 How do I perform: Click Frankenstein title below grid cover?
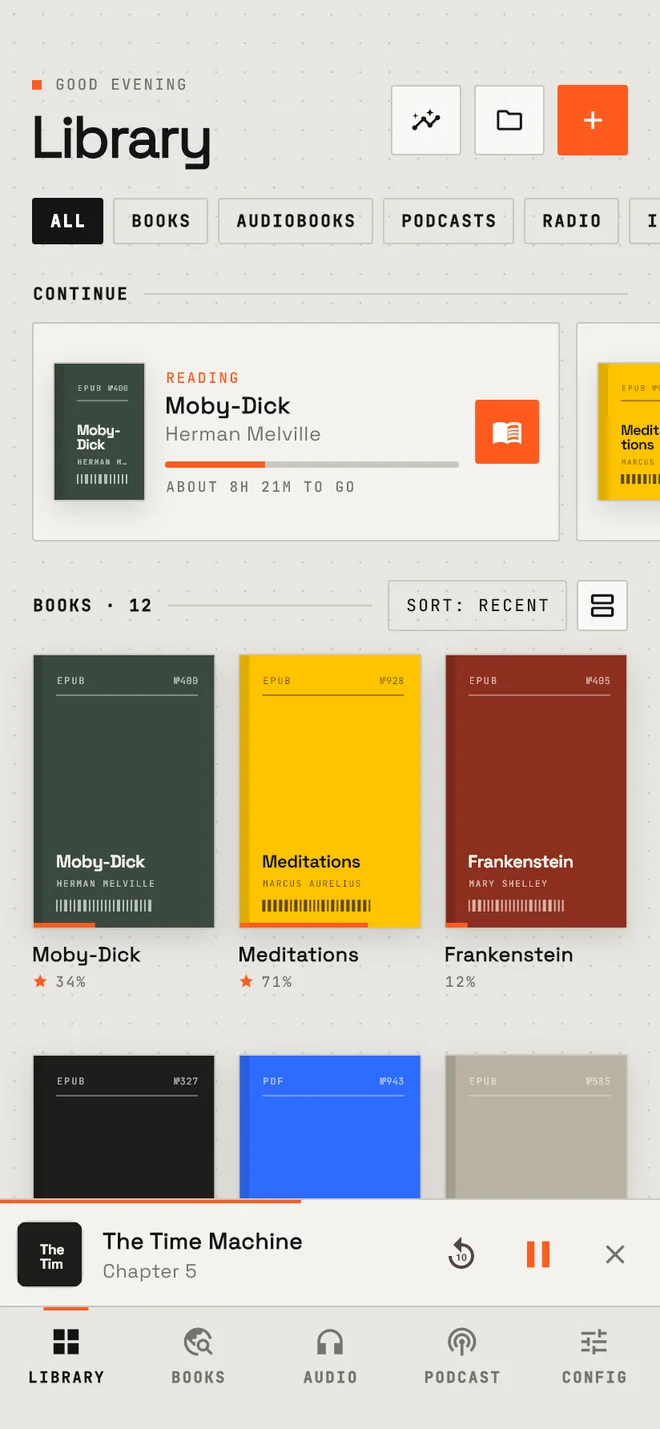coord(509,955)
